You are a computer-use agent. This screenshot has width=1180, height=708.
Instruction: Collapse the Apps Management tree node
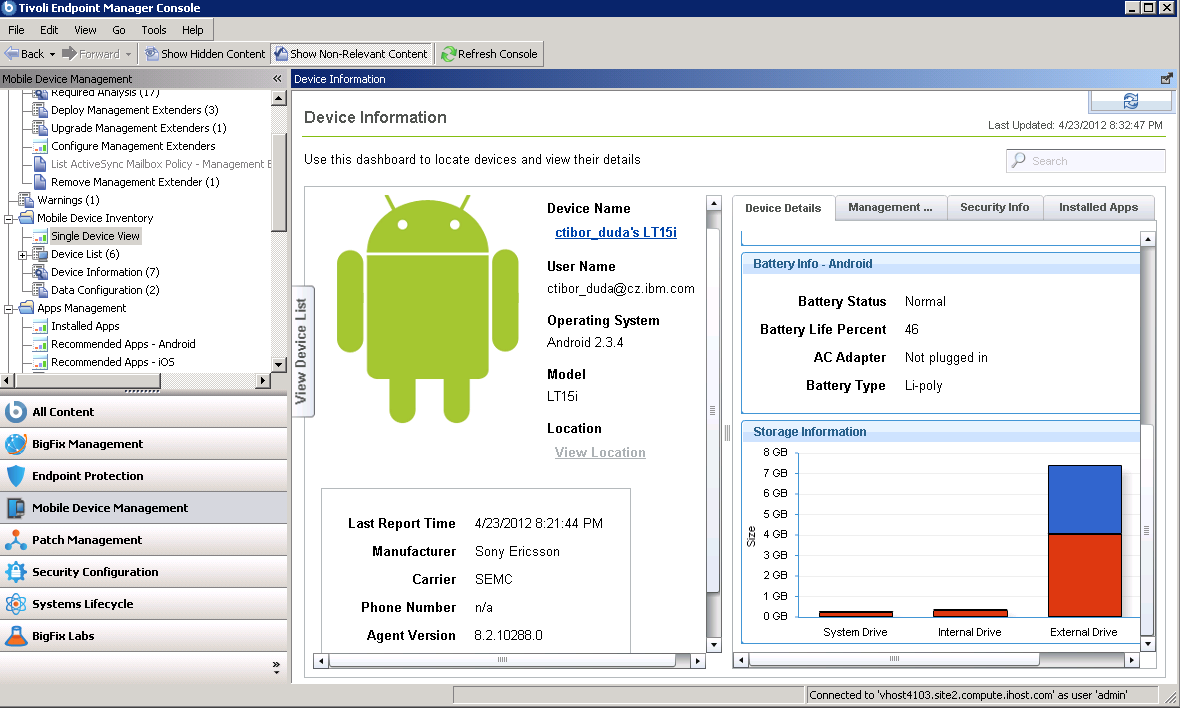point(9,308)
